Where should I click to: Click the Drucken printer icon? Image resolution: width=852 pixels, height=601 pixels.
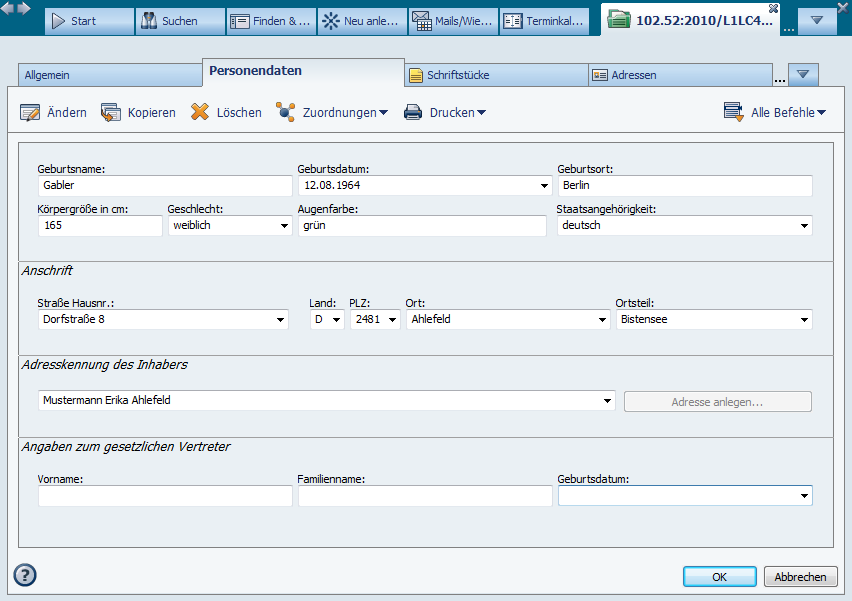click(x=413, y=113)
